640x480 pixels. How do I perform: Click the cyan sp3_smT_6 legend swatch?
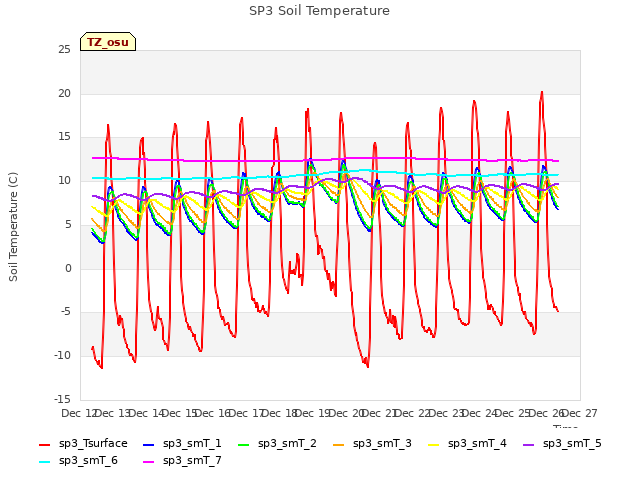pyautogui.click(x=44, y=462)
